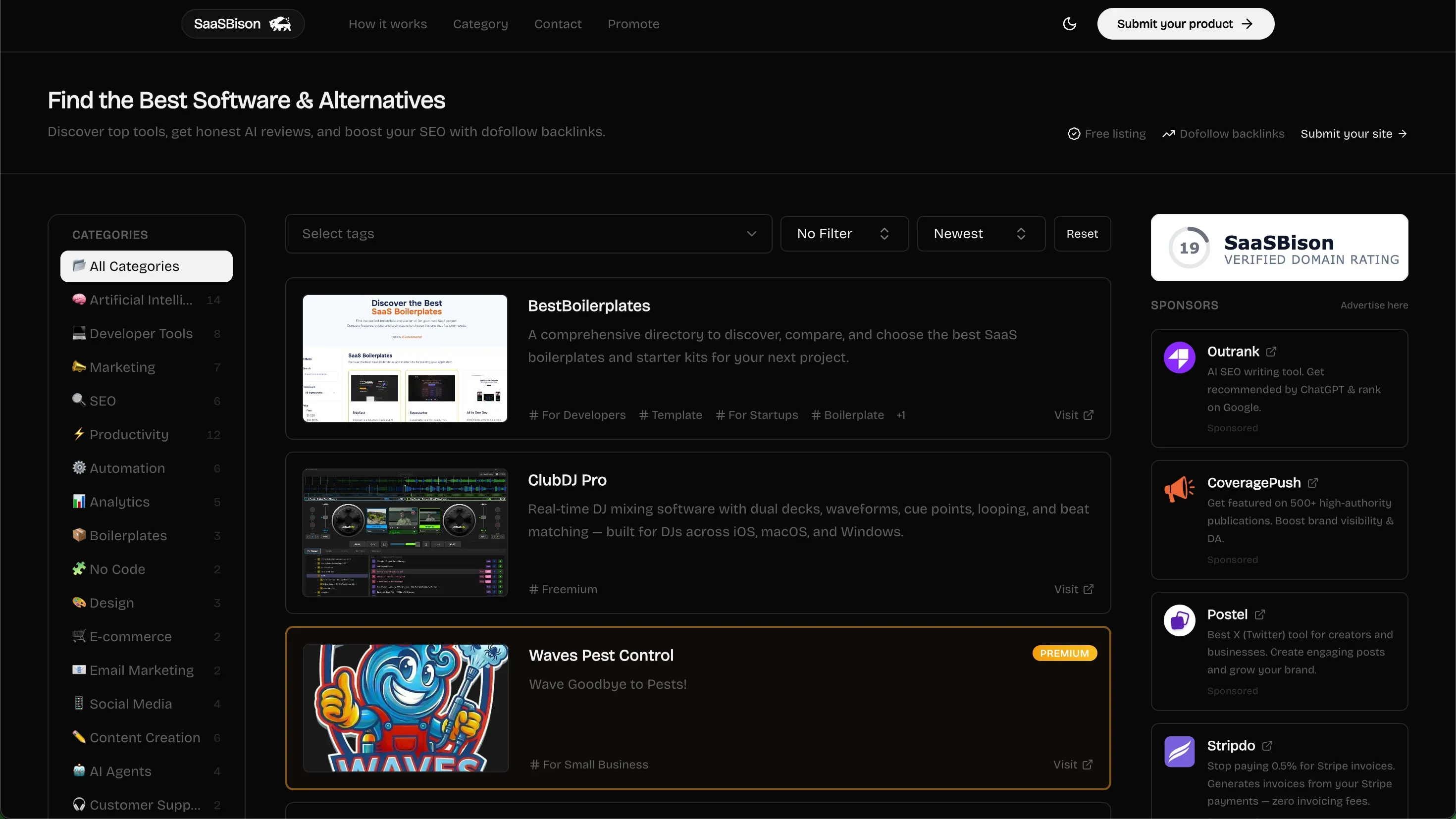
Task: Open the No Filter dropdown
Action: click(844, 233)
